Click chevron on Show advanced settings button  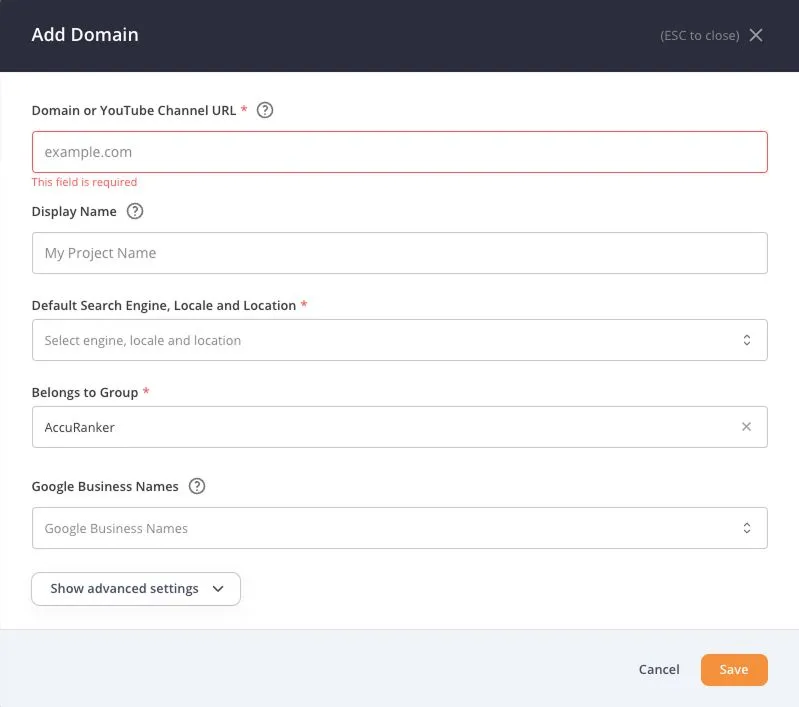[x=218, y=589]
